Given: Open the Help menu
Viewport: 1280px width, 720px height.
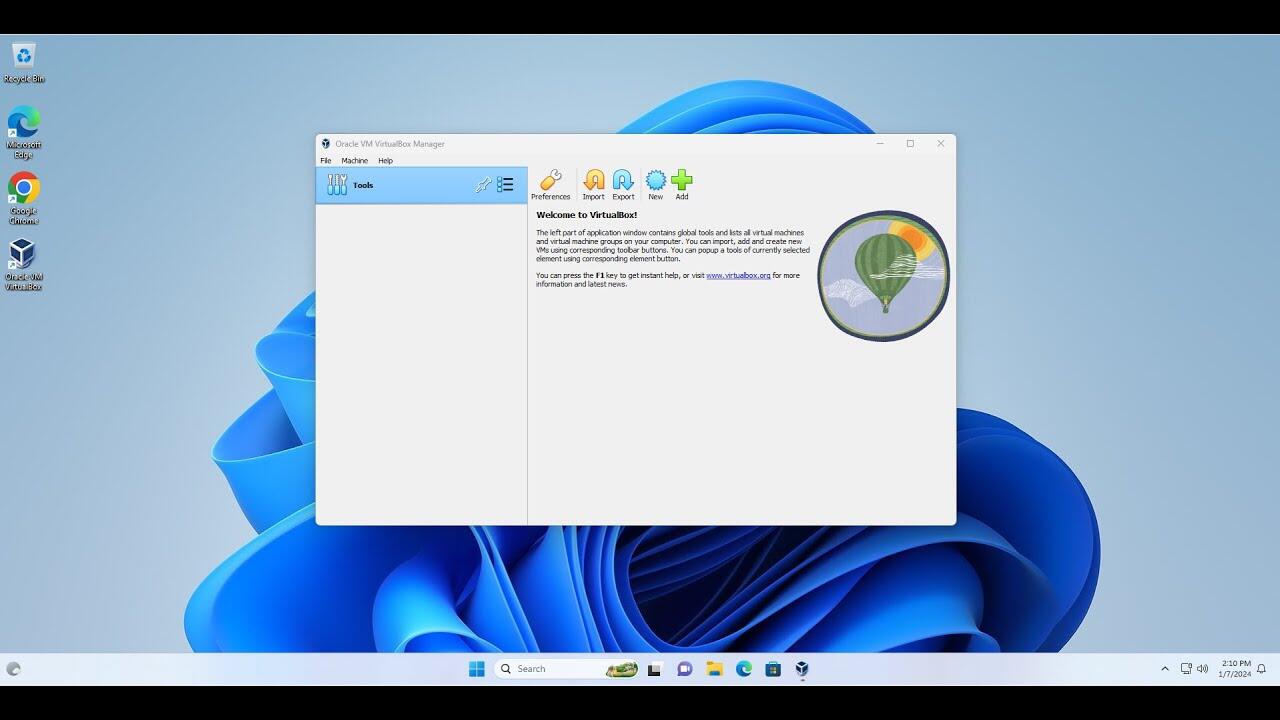Looking at the screenshot, I should [x=385, y=160].
